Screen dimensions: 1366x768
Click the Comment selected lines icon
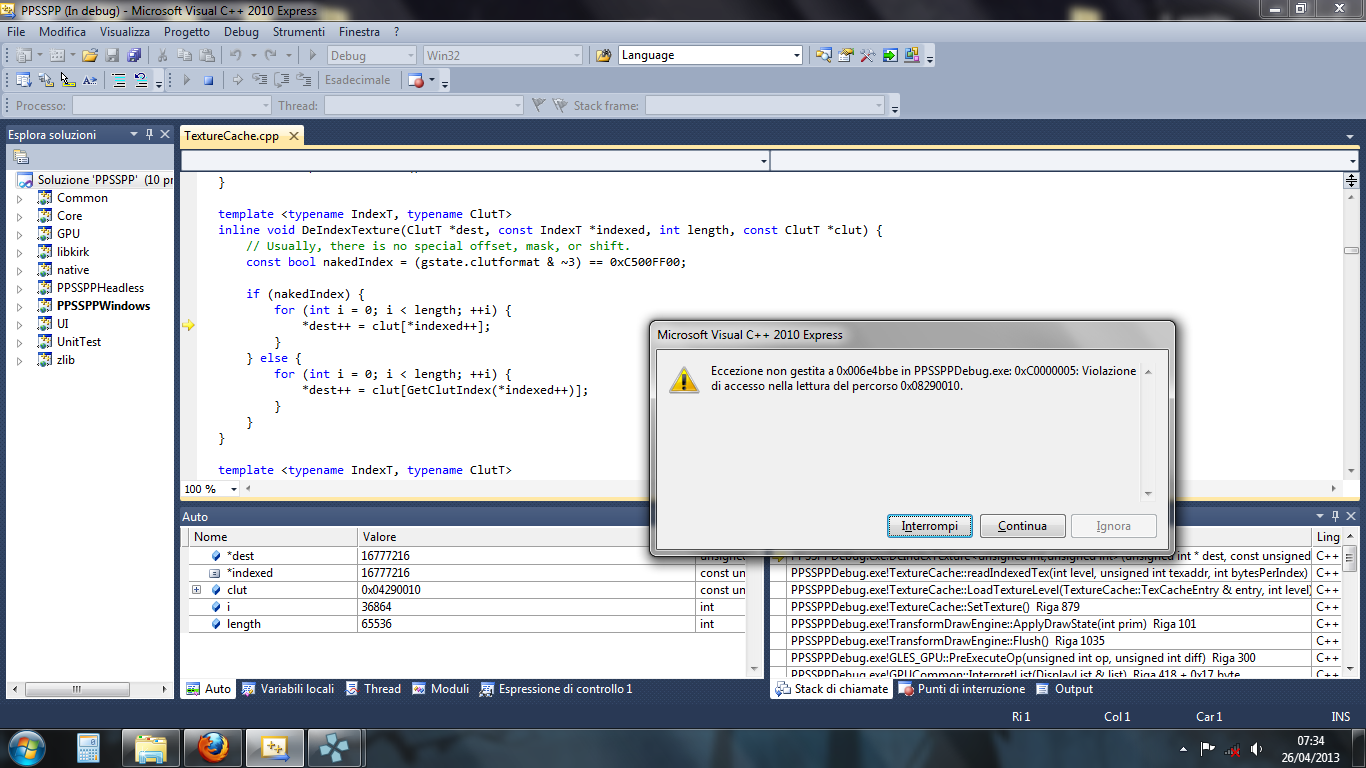pyautogui.click(x=119, y=80)
